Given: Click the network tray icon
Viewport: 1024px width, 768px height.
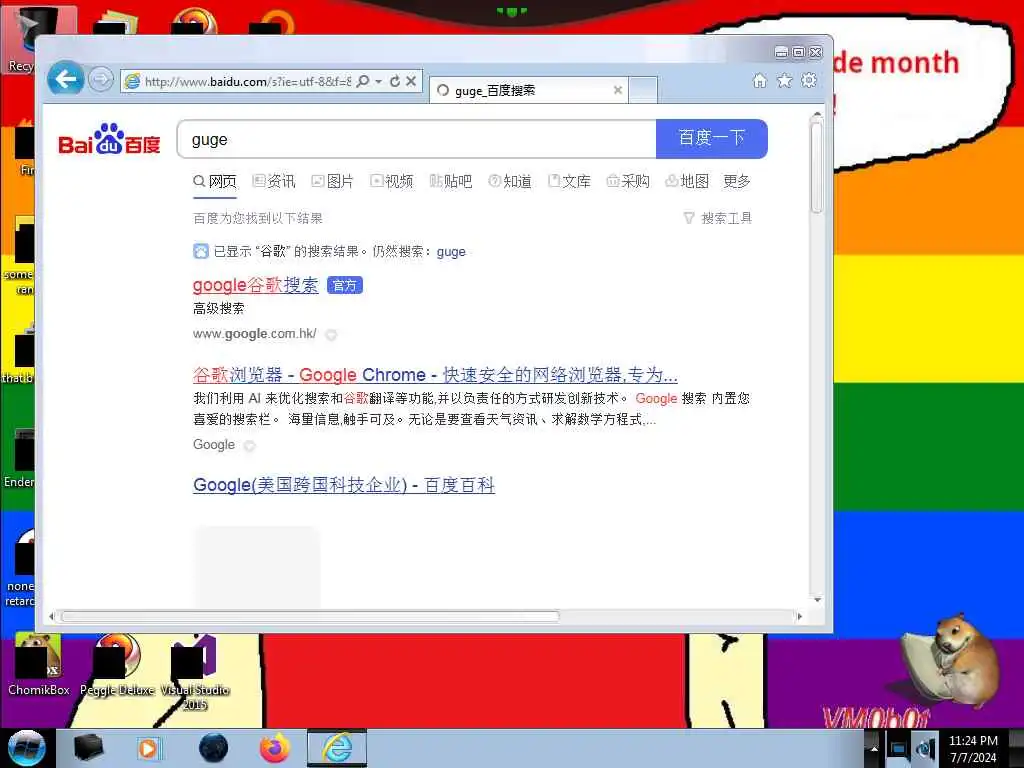Looking at the screenshot, I should pos(898,749).
